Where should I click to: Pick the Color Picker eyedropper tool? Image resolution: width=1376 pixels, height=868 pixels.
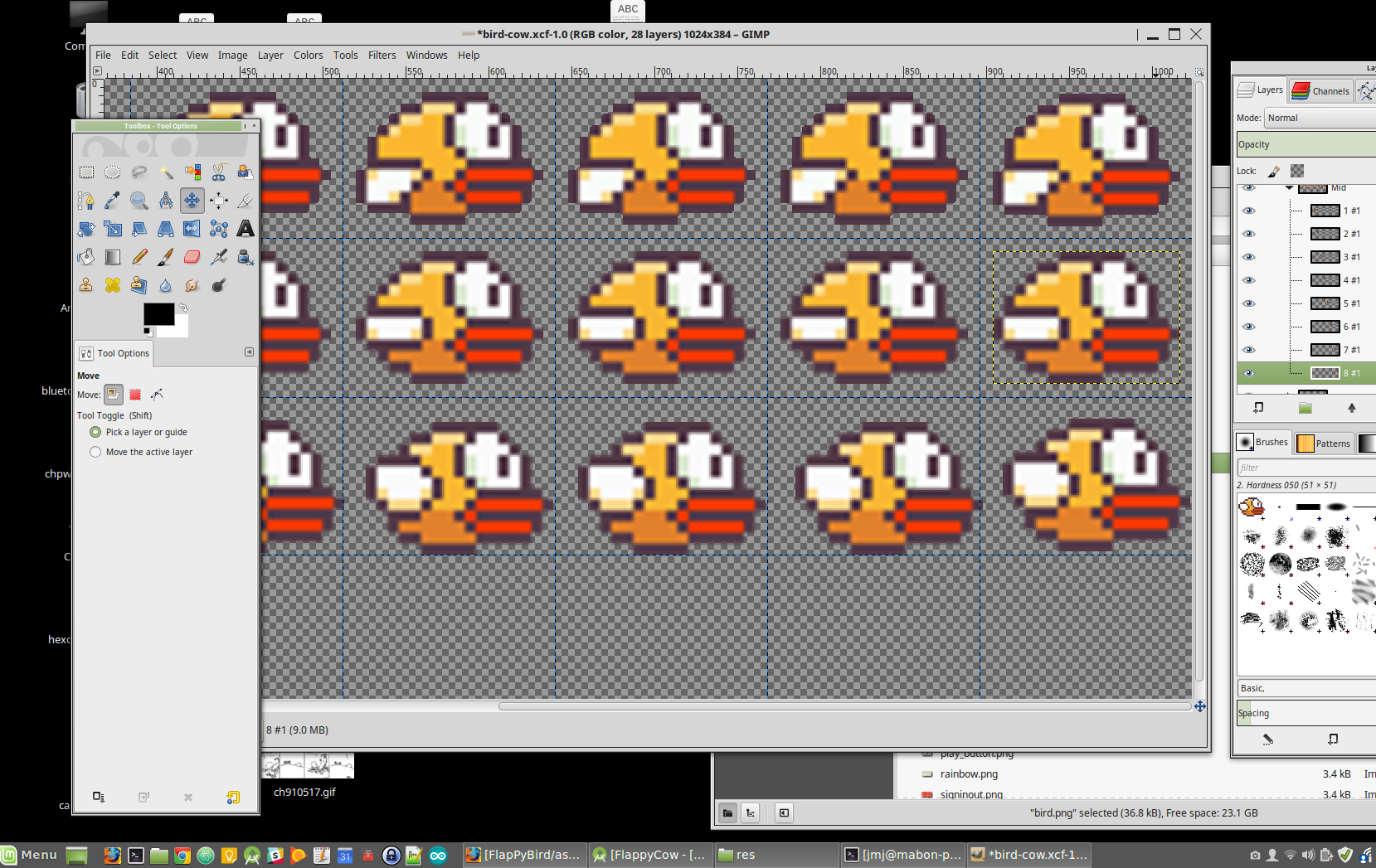point(113,200)
